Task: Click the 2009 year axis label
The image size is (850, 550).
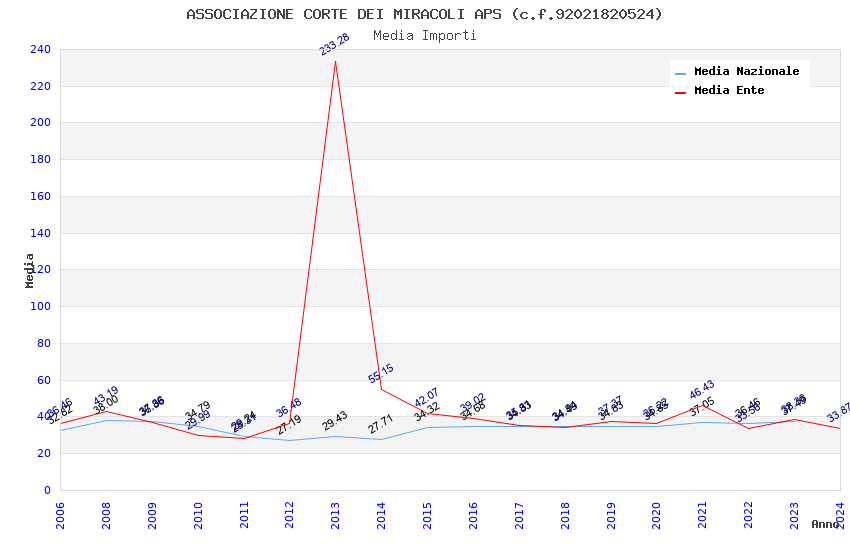Action: pyautogui.click(x=152, y=515)
